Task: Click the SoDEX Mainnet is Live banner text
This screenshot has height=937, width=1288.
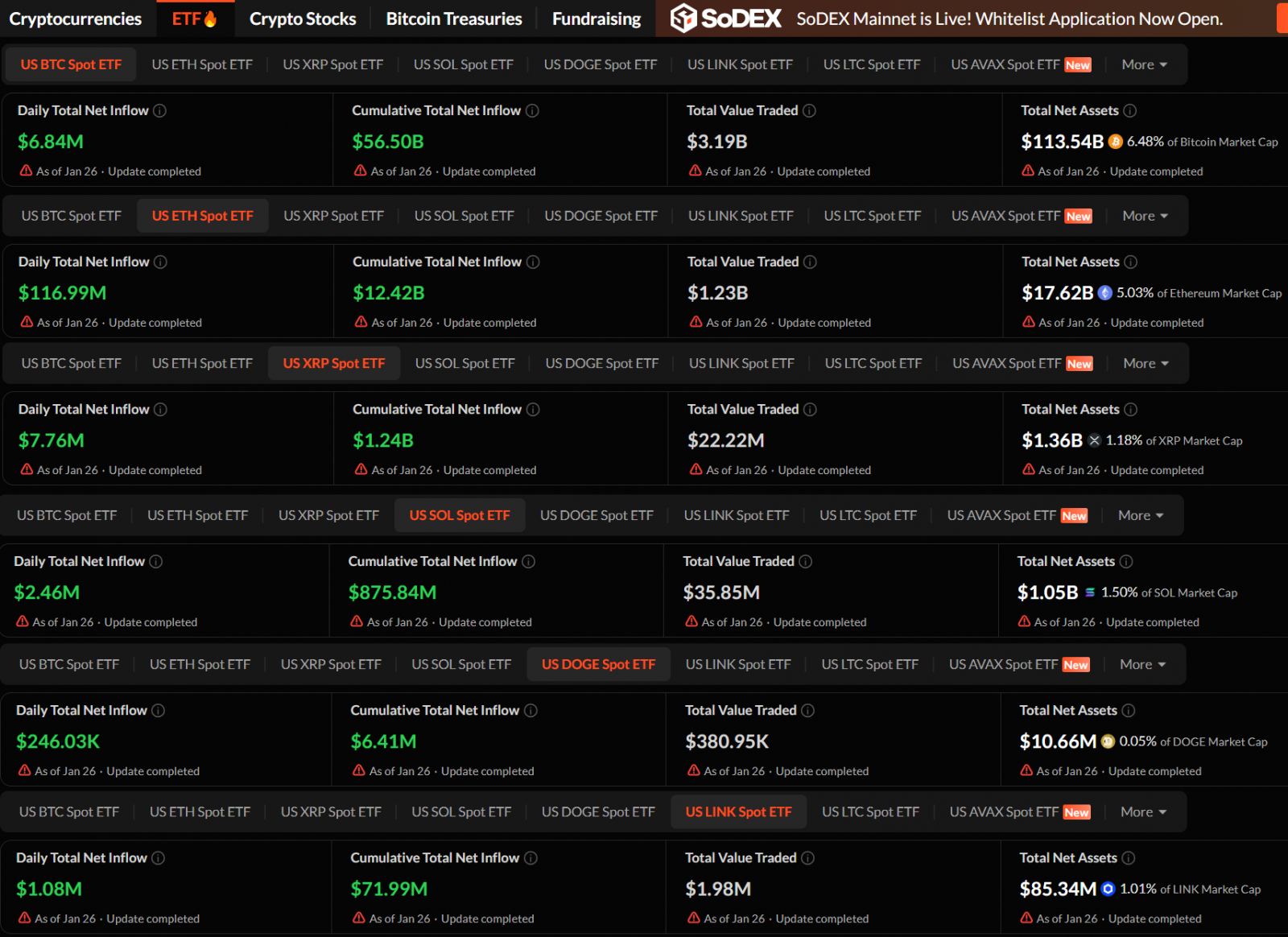Action: point(1009,19)
